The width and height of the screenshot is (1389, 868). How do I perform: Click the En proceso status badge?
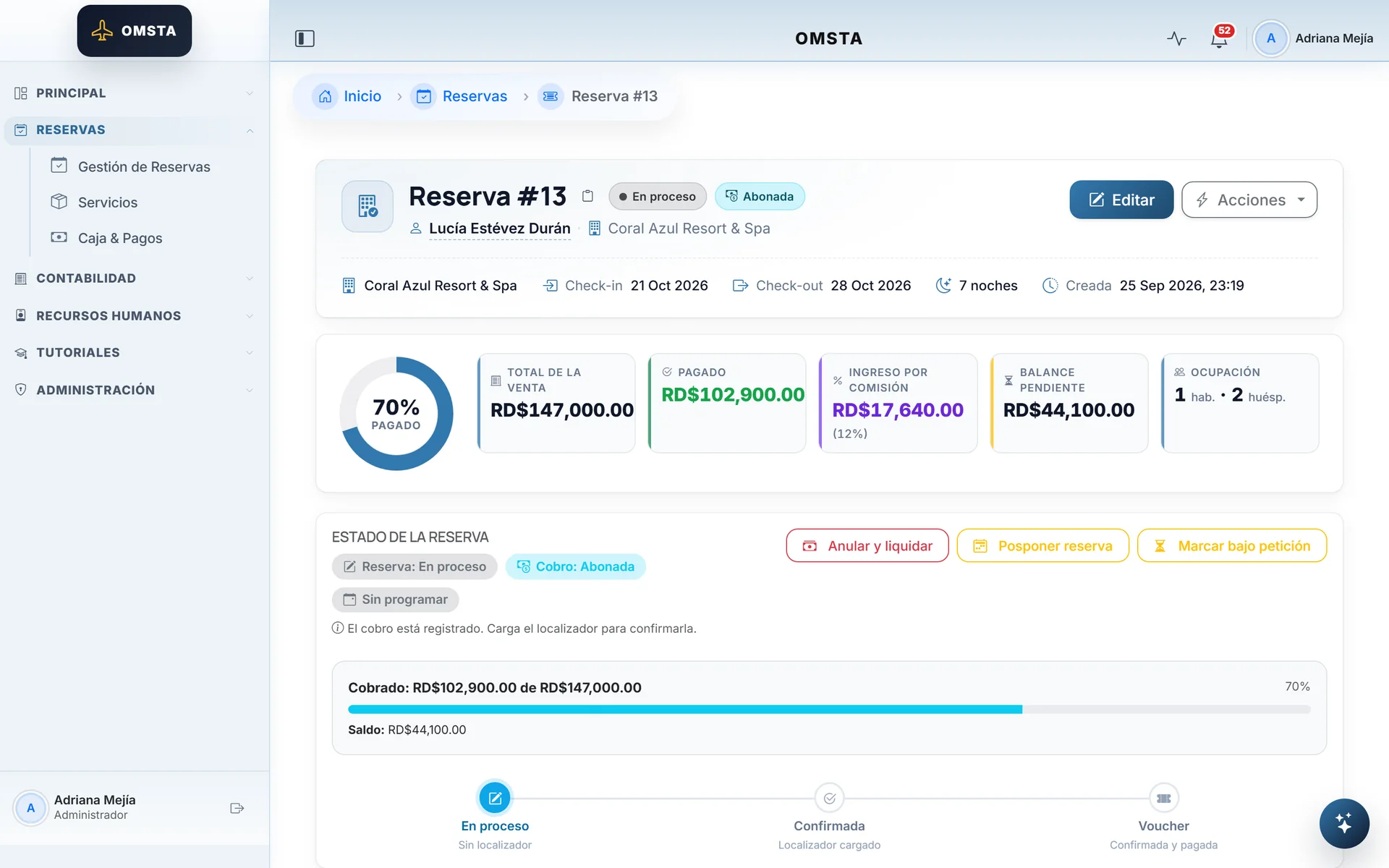pyautogui.click(x=657, y=196)
